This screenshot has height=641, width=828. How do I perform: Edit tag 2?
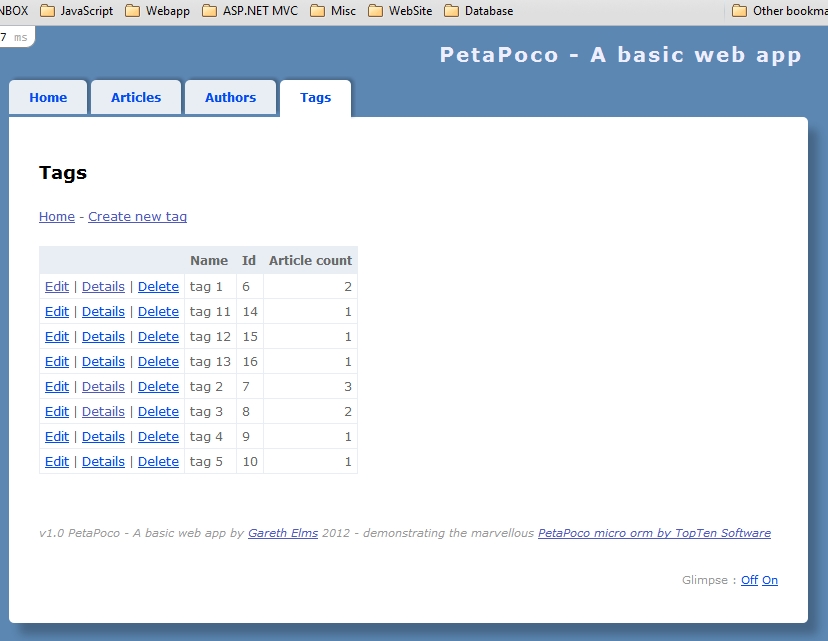click(x=57, y=387)
